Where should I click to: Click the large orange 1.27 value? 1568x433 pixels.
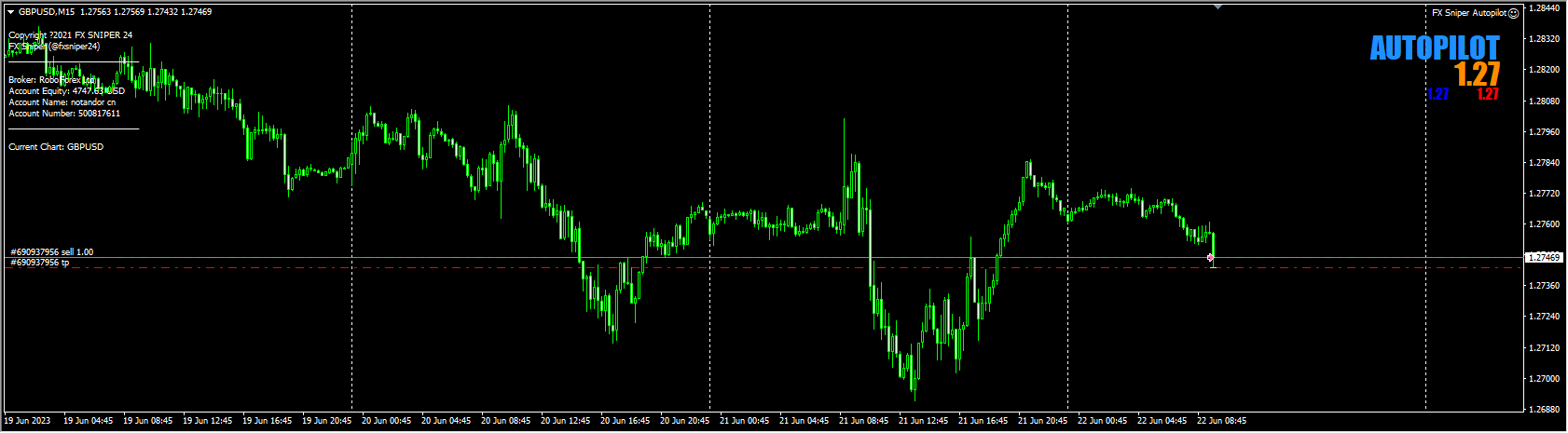pos(1478,74)
